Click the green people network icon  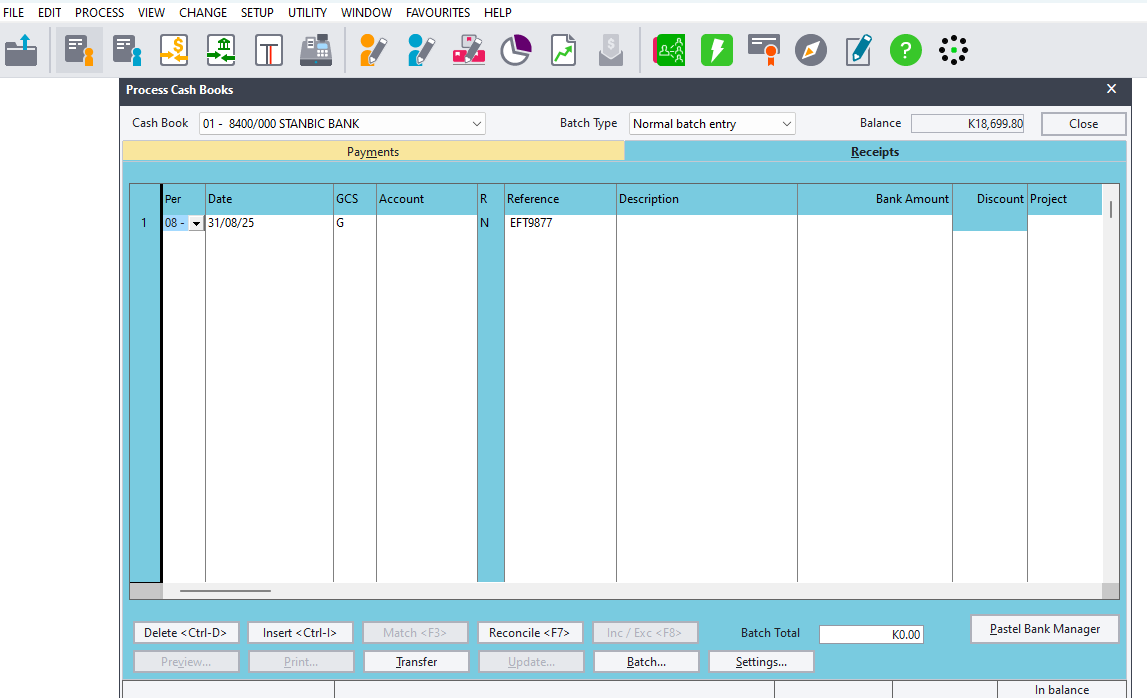pos(669,50)
